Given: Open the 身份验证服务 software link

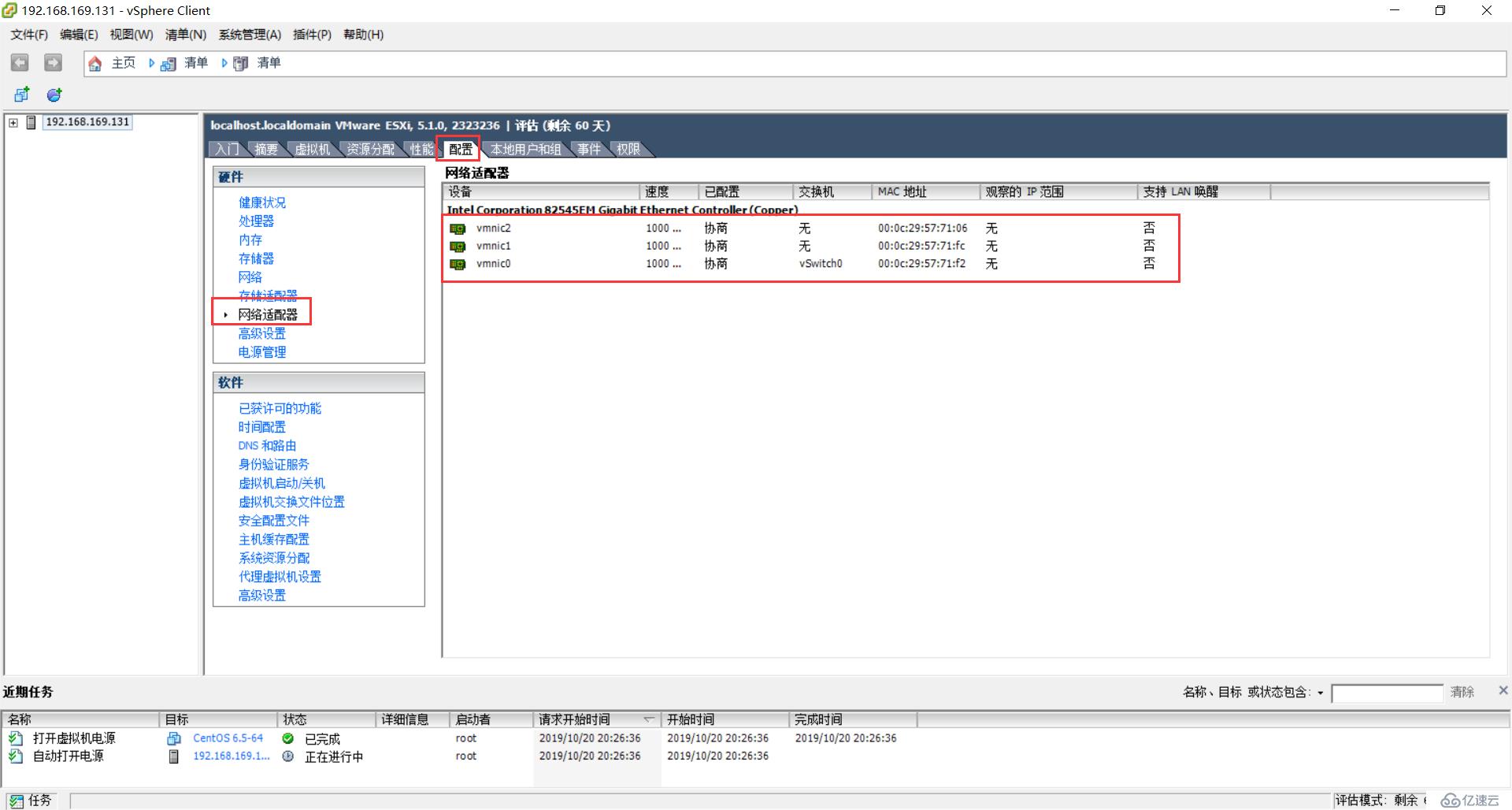Looking at the screenshot, I should coord(274,465).
